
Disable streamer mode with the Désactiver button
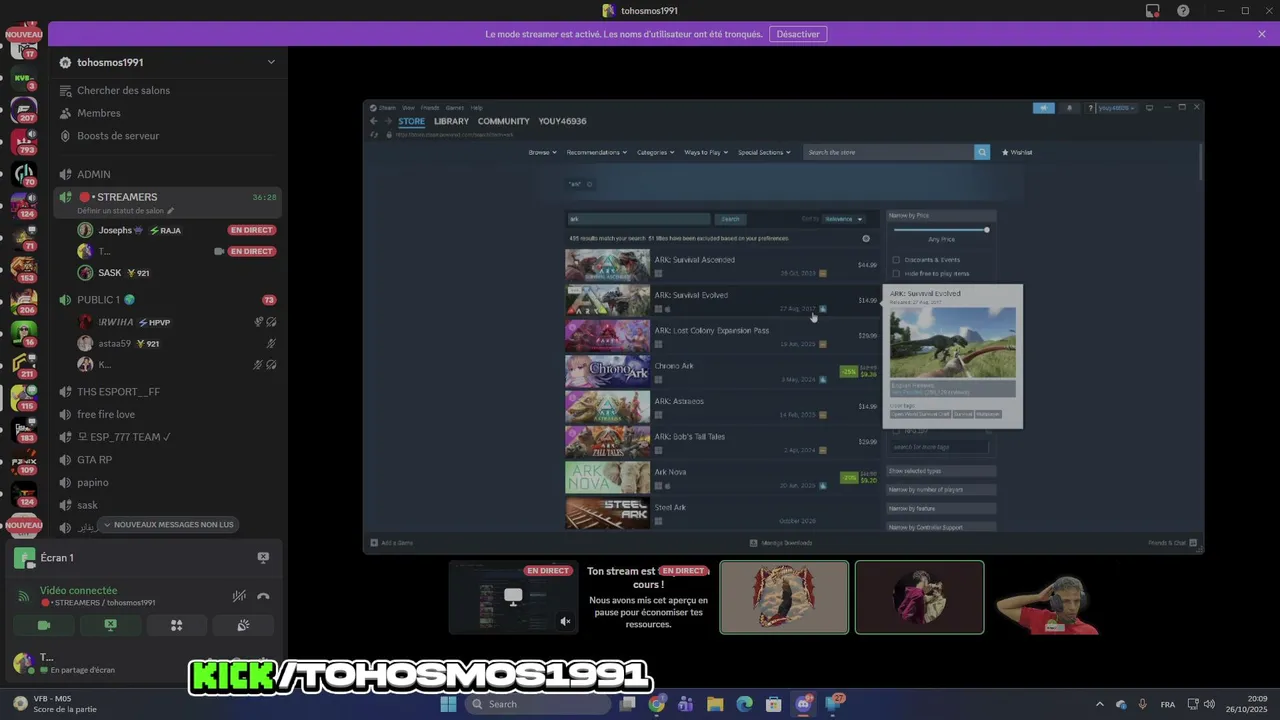[798, 34]
